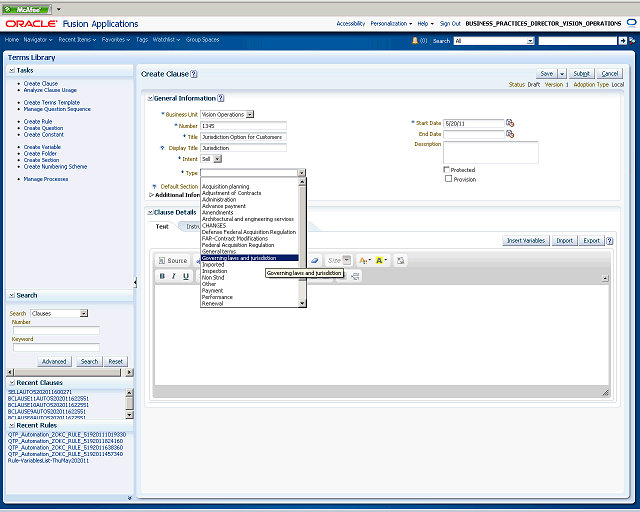This screenshot has height=512, width=640.
Task: Open General Information help icon
Action: [x=221, y=98]
